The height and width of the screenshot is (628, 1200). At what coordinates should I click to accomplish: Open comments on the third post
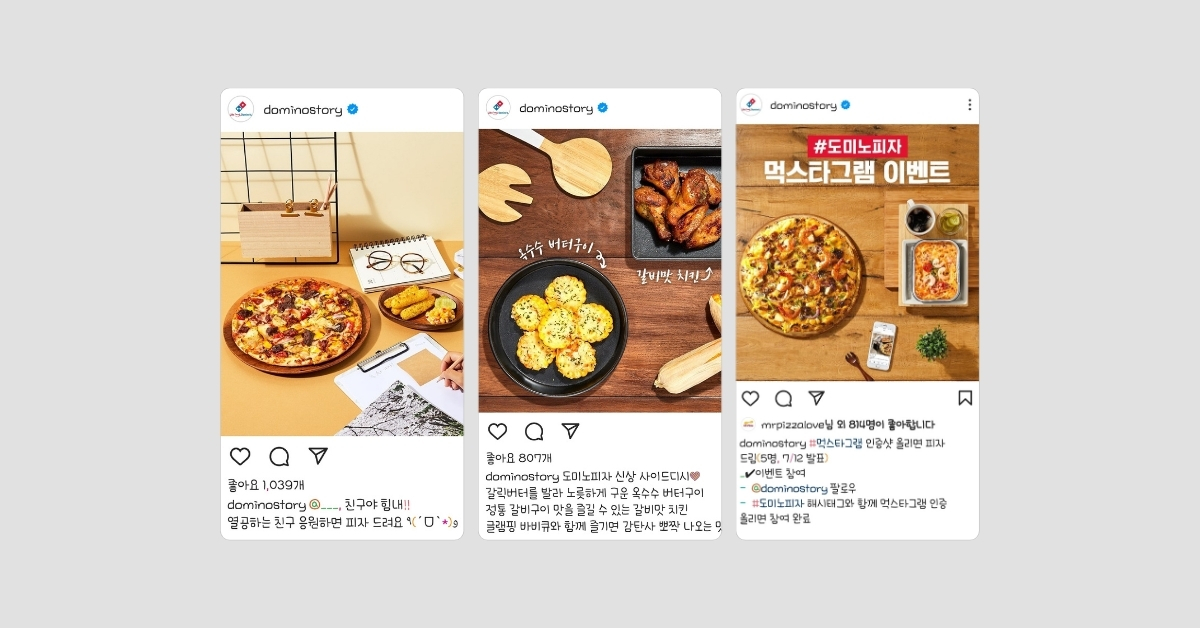783,398
